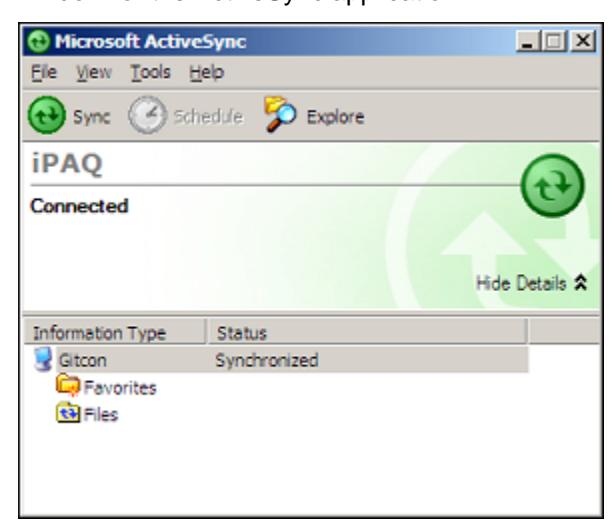Close the ActiveSync window
The height and width of the screenshot is (526, 613).
(x=583, y=41)
